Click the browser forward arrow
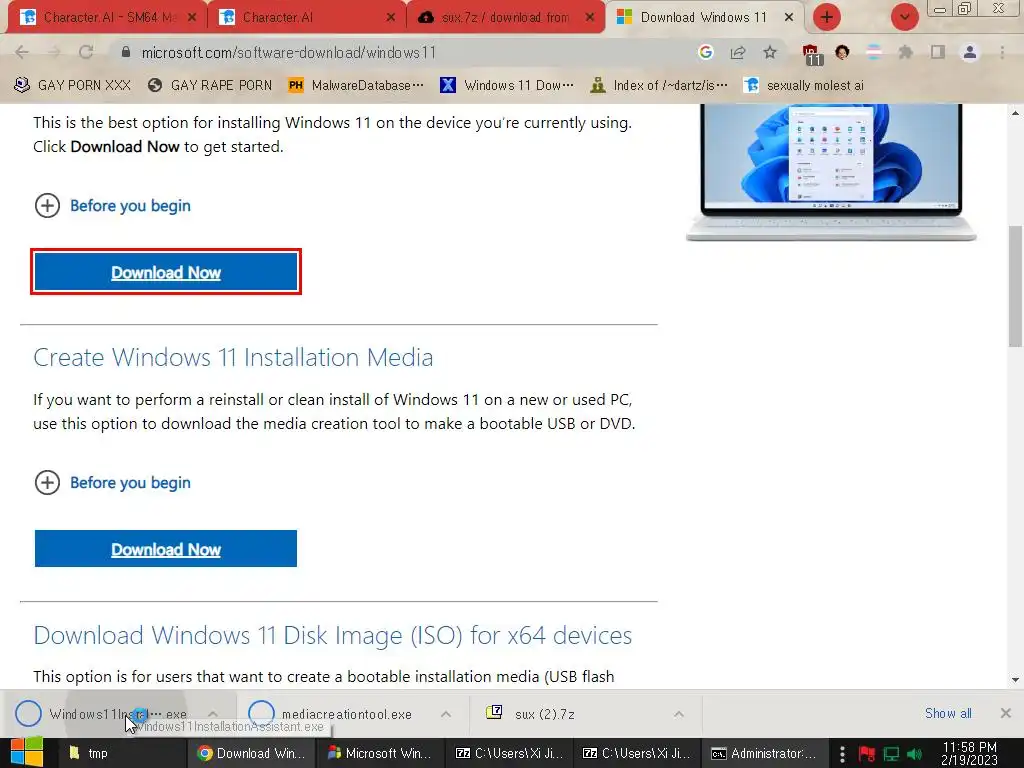 point(54,53)
